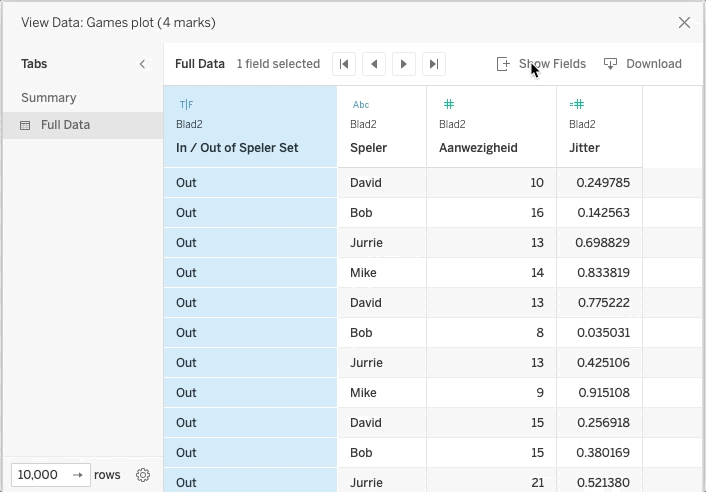Select the In / Out of Speler Set column header
This screenshot has height=492, width=706.
[236, 147]
